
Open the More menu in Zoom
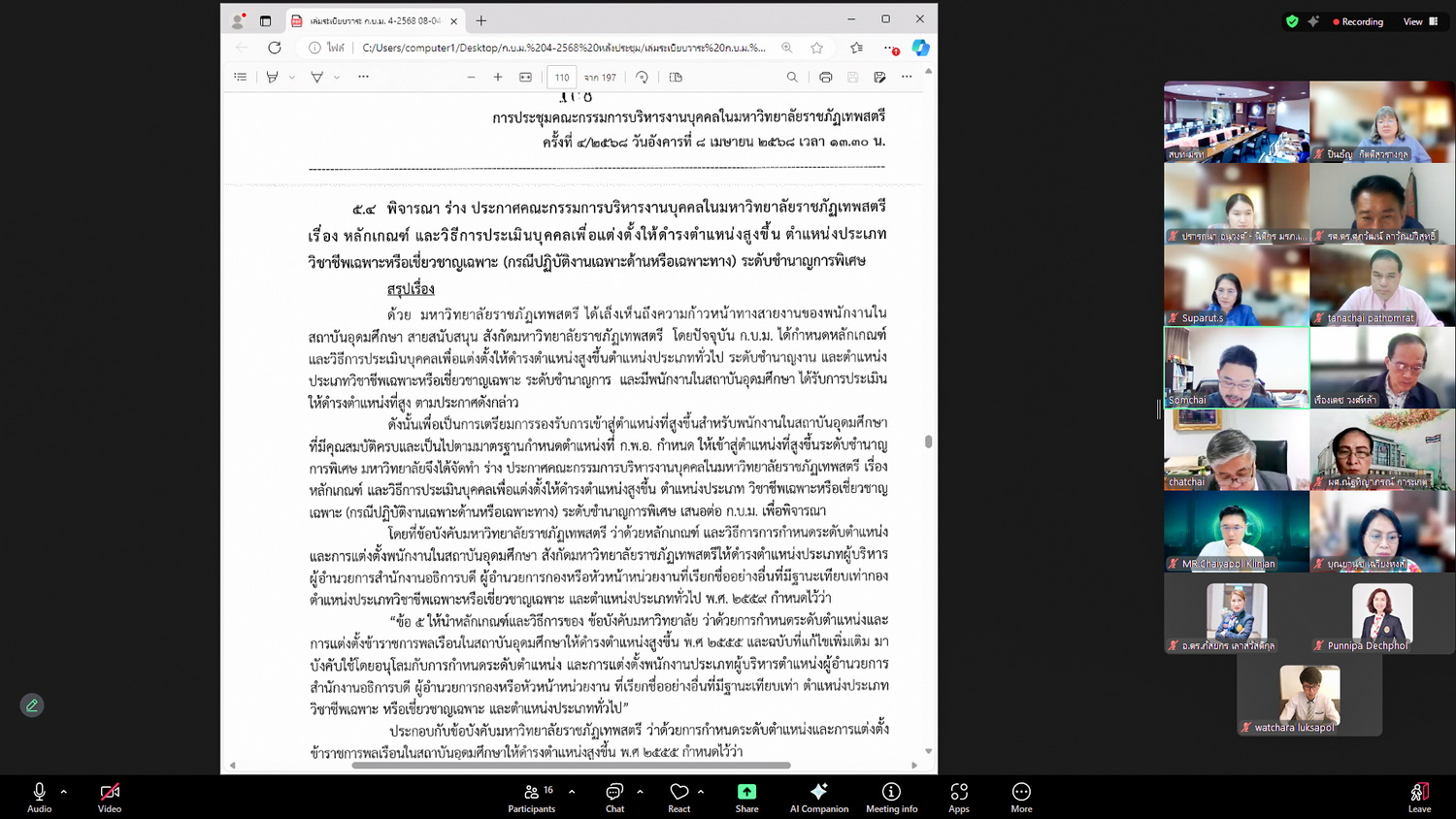(1021, 797)
